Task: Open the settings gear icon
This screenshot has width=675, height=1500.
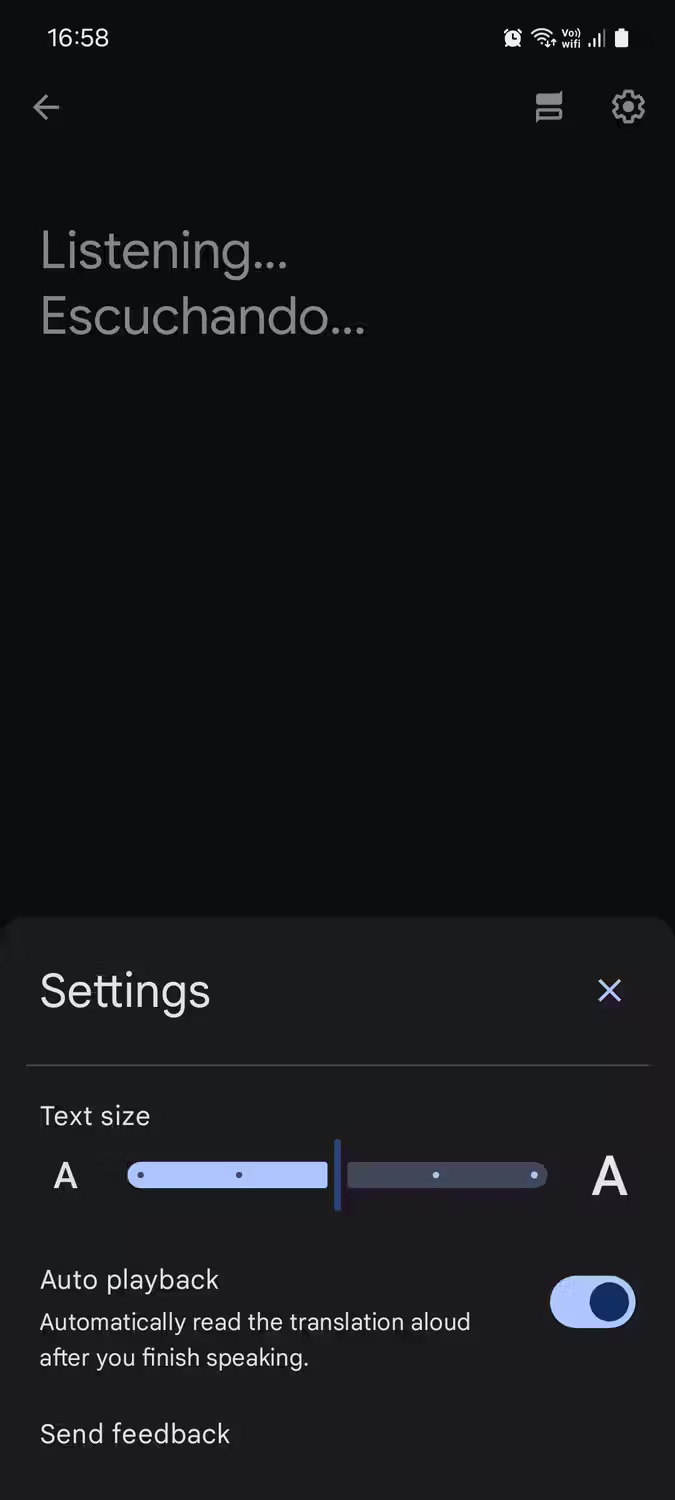Action: coord(628,107)
